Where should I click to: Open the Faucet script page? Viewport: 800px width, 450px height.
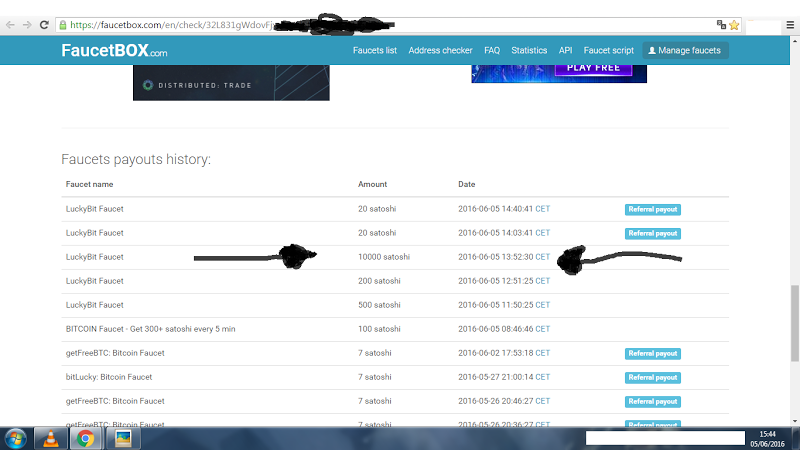pos(609,50)
